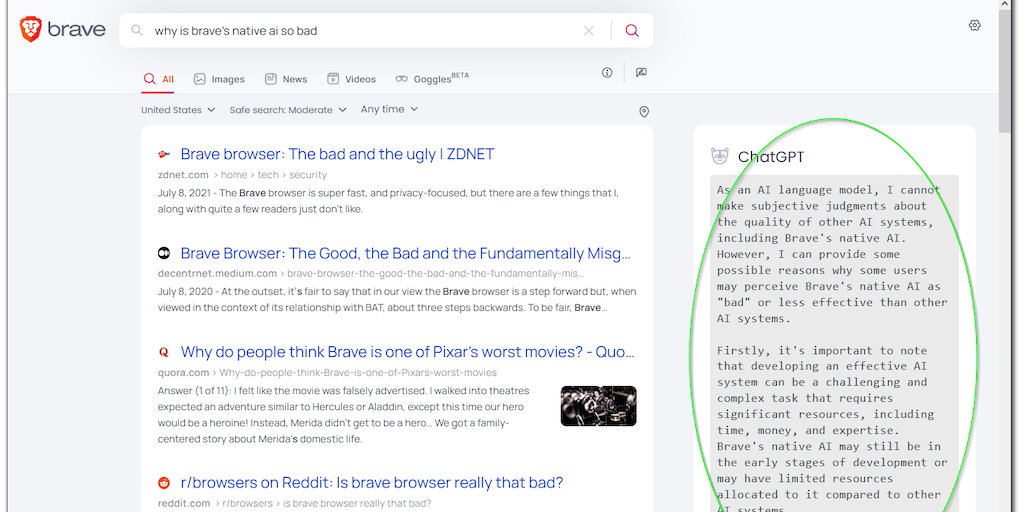The height and width of the screenshot is (512, 1024).
Task: Click the ChatGPT panel robot icon
Action: click(x=720, y=156)
